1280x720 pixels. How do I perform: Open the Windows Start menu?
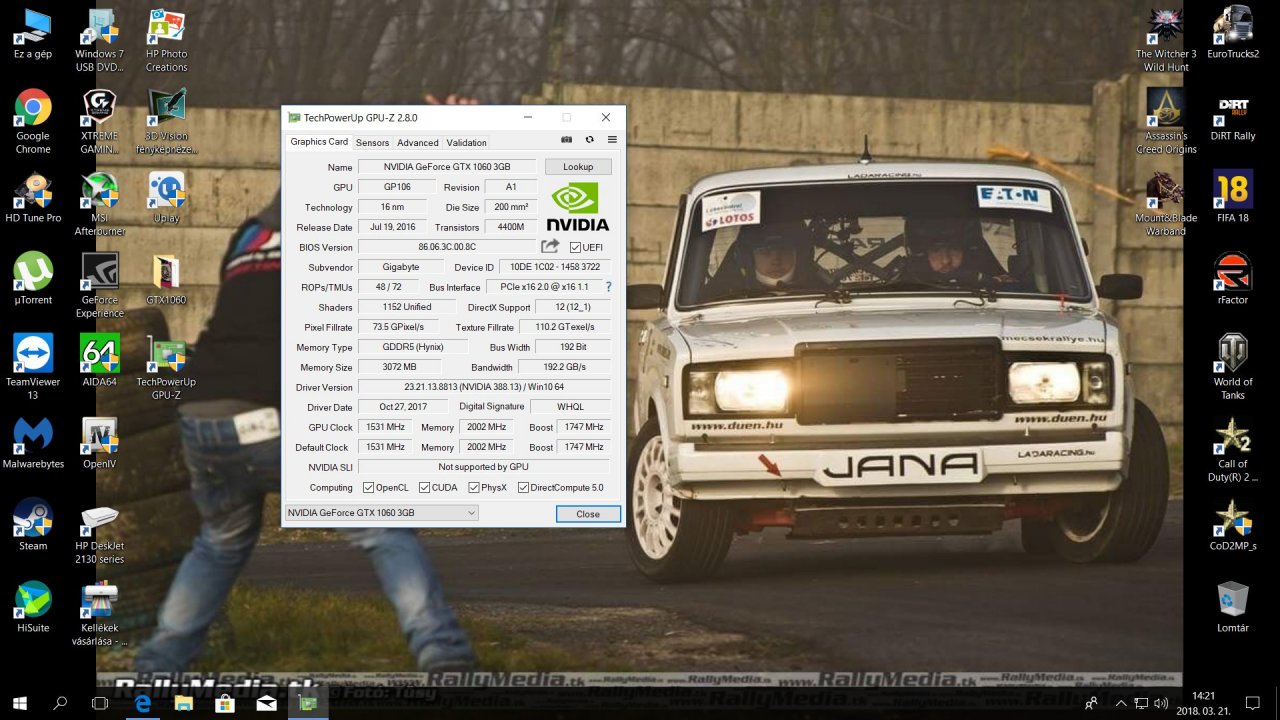pyautogui.click(x=19, y=703)
